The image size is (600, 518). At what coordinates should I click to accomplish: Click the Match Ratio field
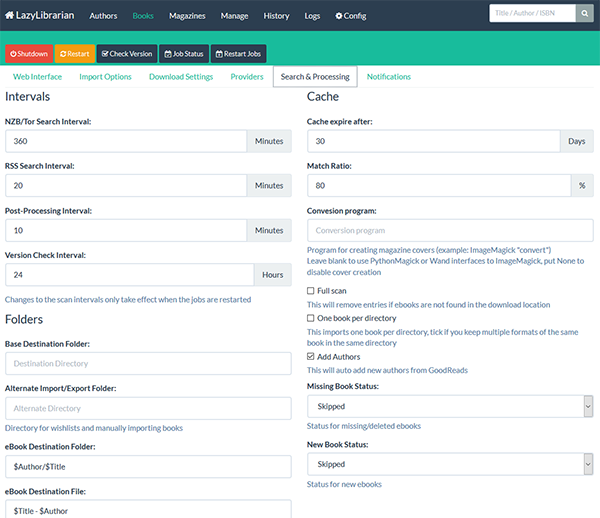439,186
